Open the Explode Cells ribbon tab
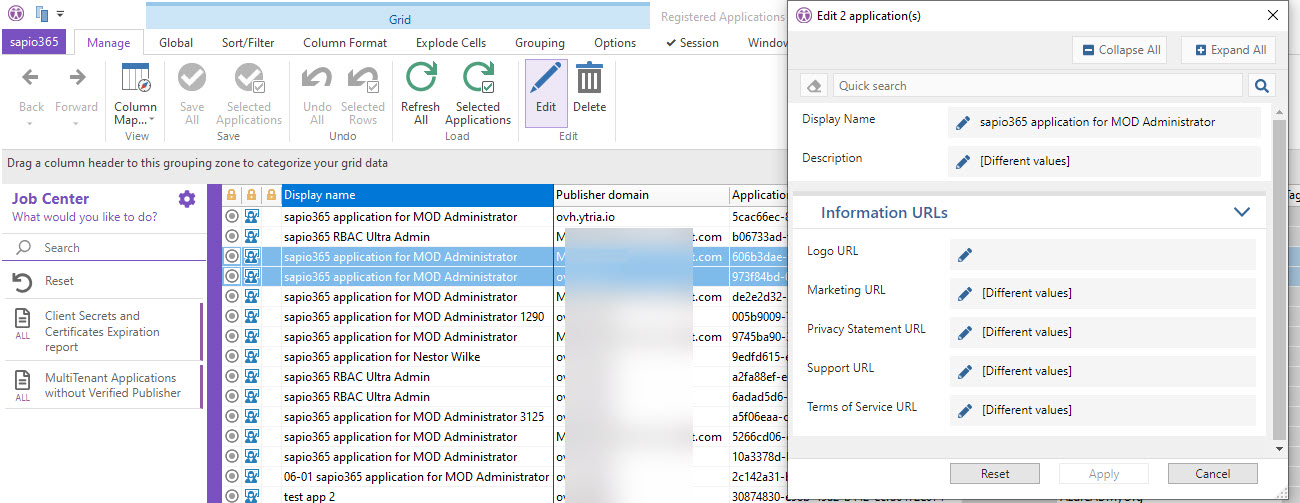 tap(451, 43)
